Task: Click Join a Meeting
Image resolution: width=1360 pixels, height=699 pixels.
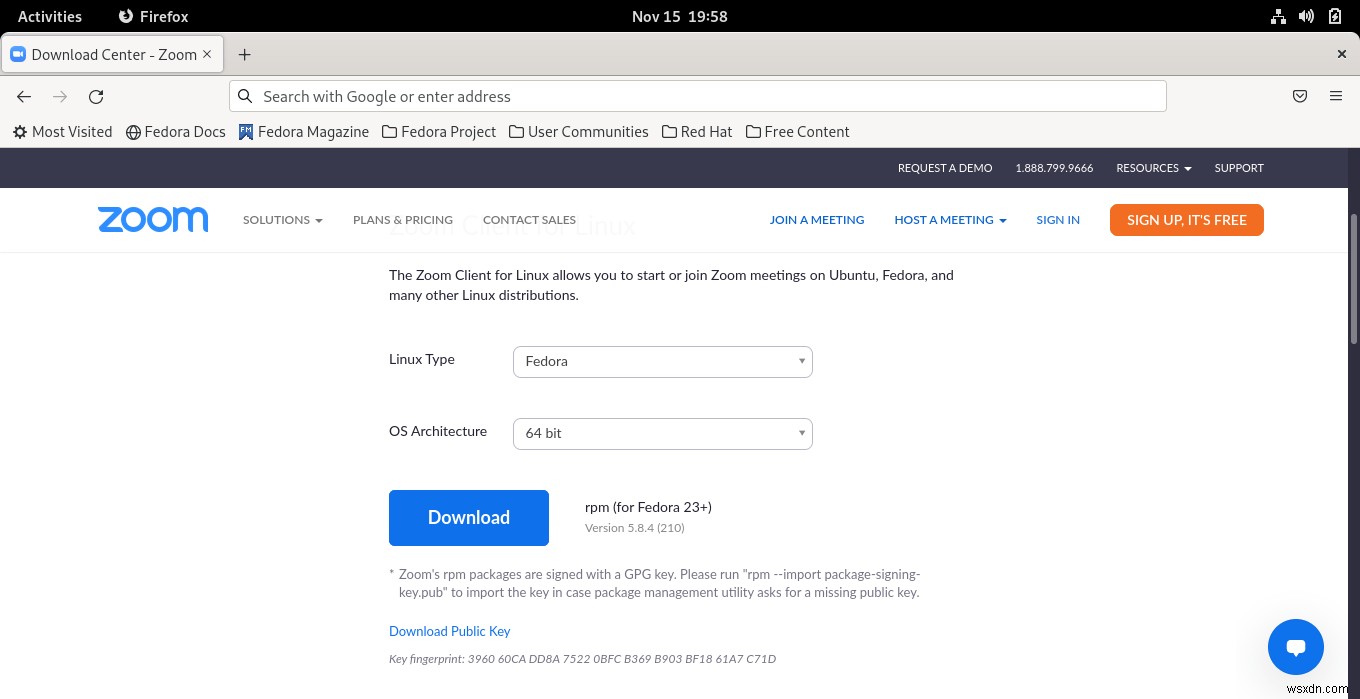Action: pos(817,220)
